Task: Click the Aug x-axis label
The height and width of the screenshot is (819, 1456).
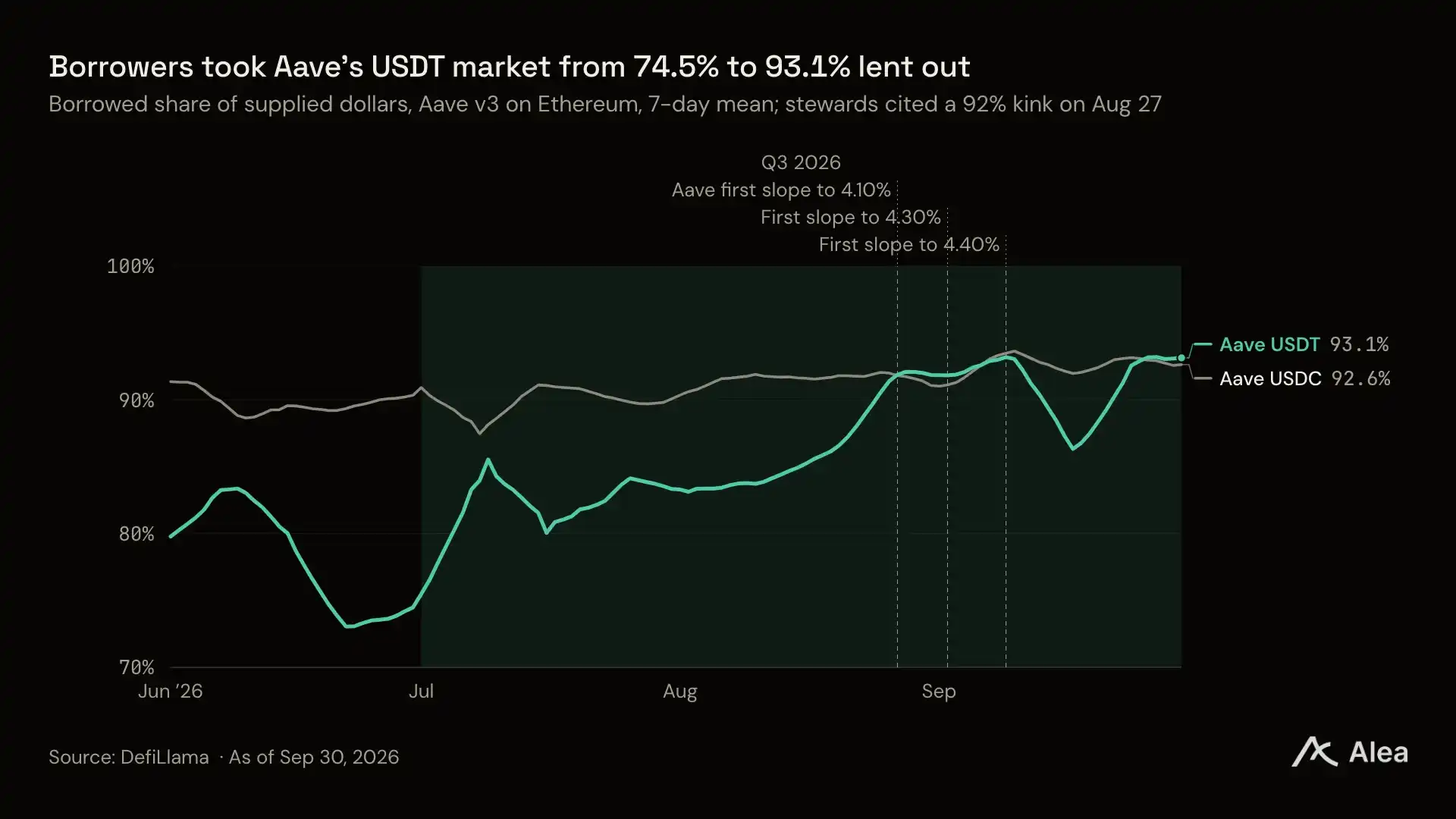Action: (x=680, y=691)
